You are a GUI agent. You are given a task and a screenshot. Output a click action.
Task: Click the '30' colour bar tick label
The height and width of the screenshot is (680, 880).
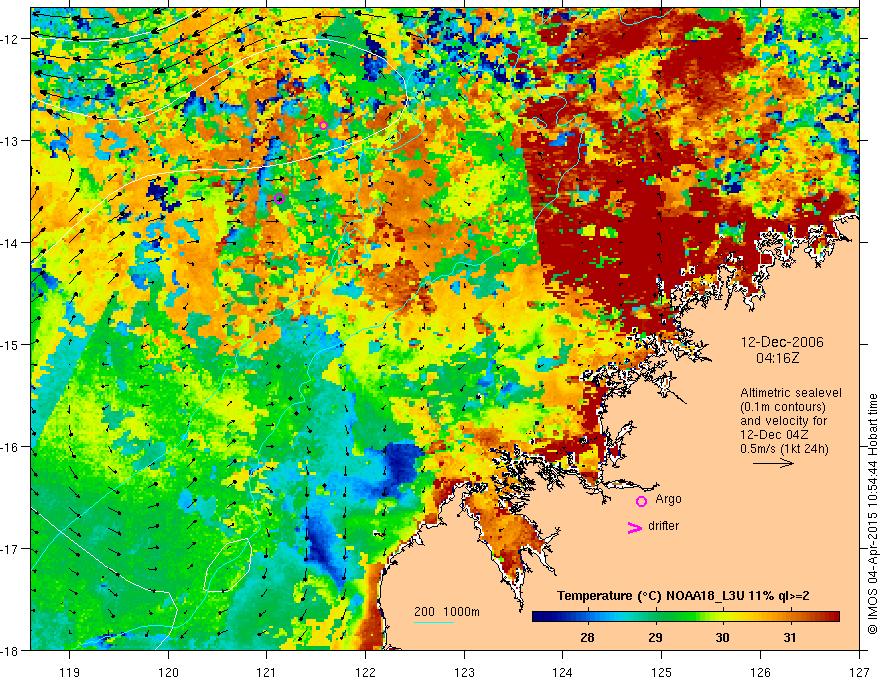[722, 638]
